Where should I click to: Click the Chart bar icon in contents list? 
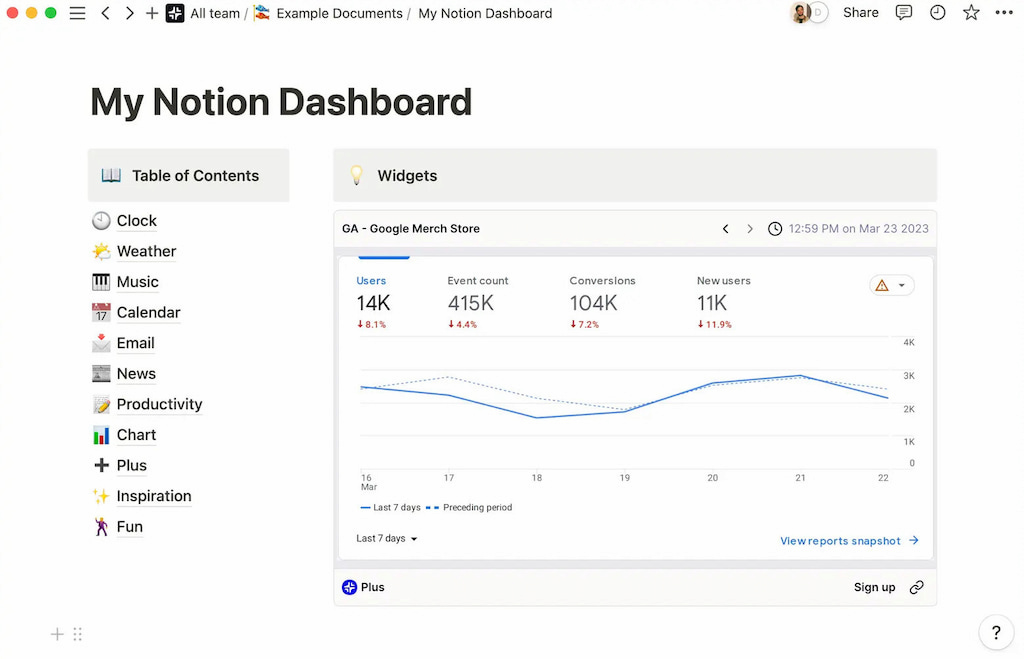pyautogui.click(x=103, y=435)
